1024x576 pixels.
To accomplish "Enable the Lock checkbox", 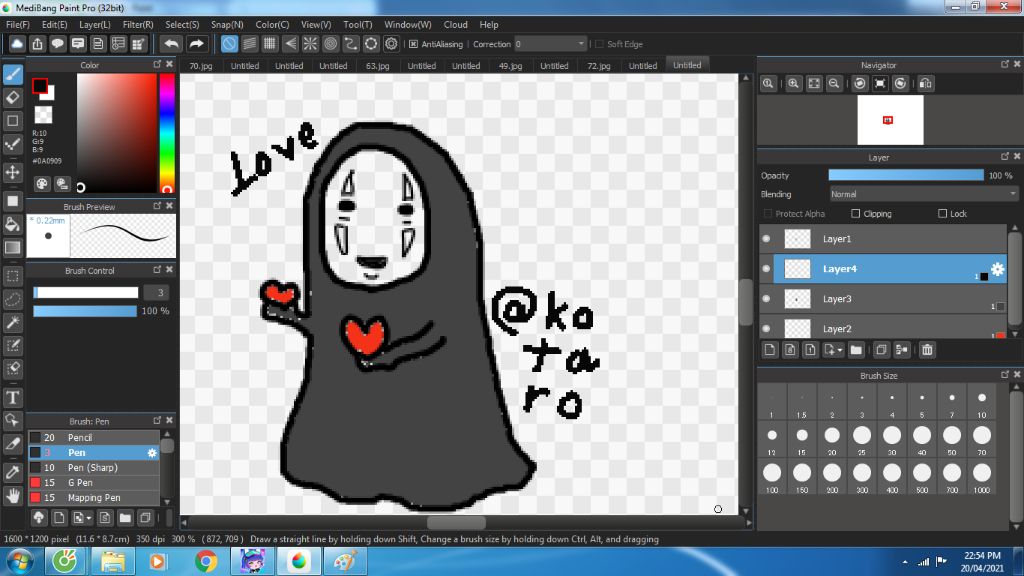I will [942, 214].
